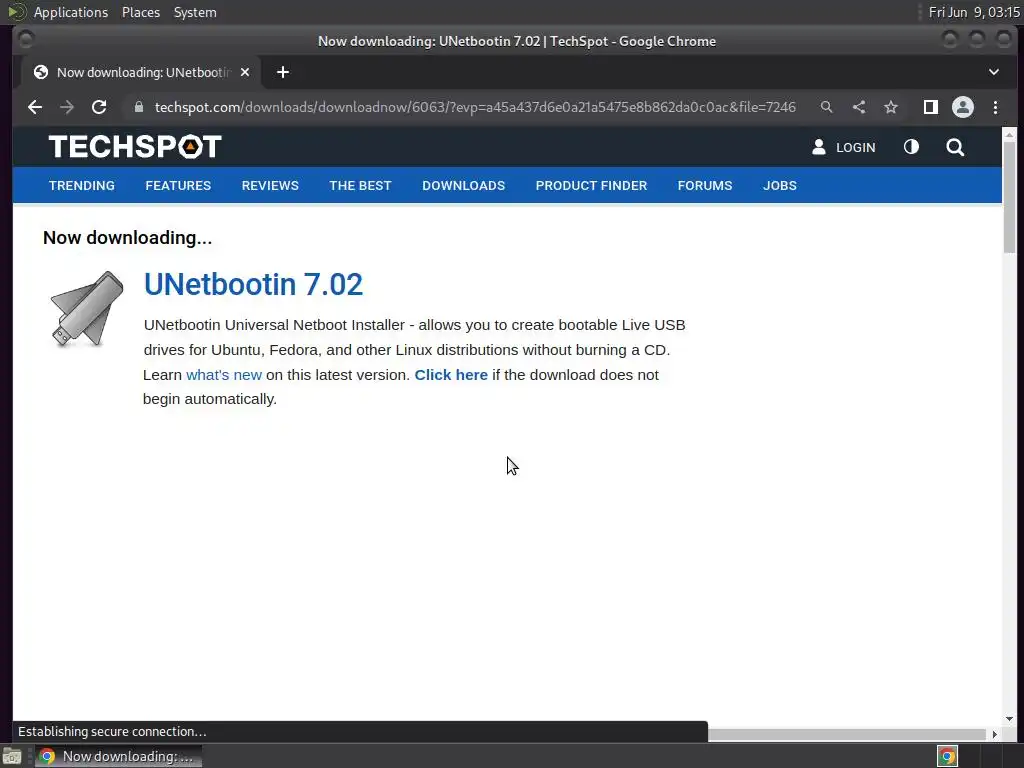
Task: Open a new tab with plus button
Action: pos(283,72)
